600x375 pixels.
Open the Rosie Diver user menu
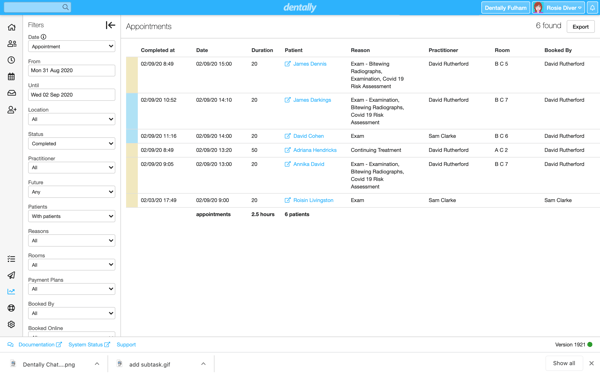[558, 8]
